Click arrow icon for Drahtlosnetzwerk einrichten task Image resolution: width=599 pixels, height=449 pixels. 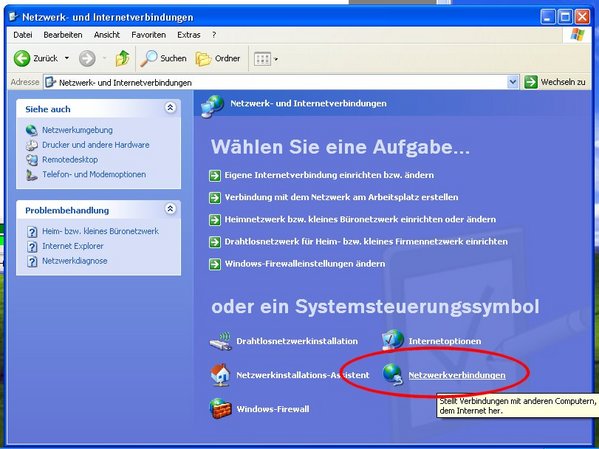(x=215, y=242)
